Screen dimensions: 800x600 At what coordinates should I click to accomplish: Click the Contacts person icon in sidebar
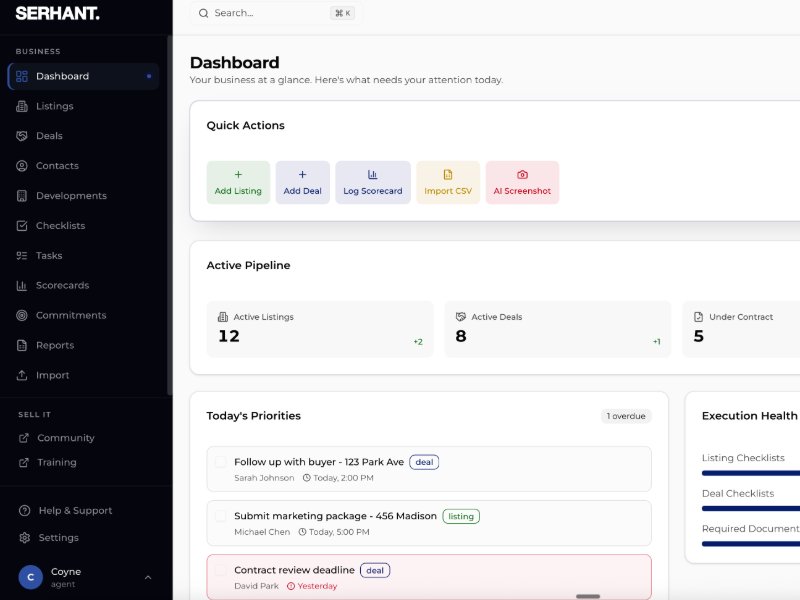tap(22, 166)
